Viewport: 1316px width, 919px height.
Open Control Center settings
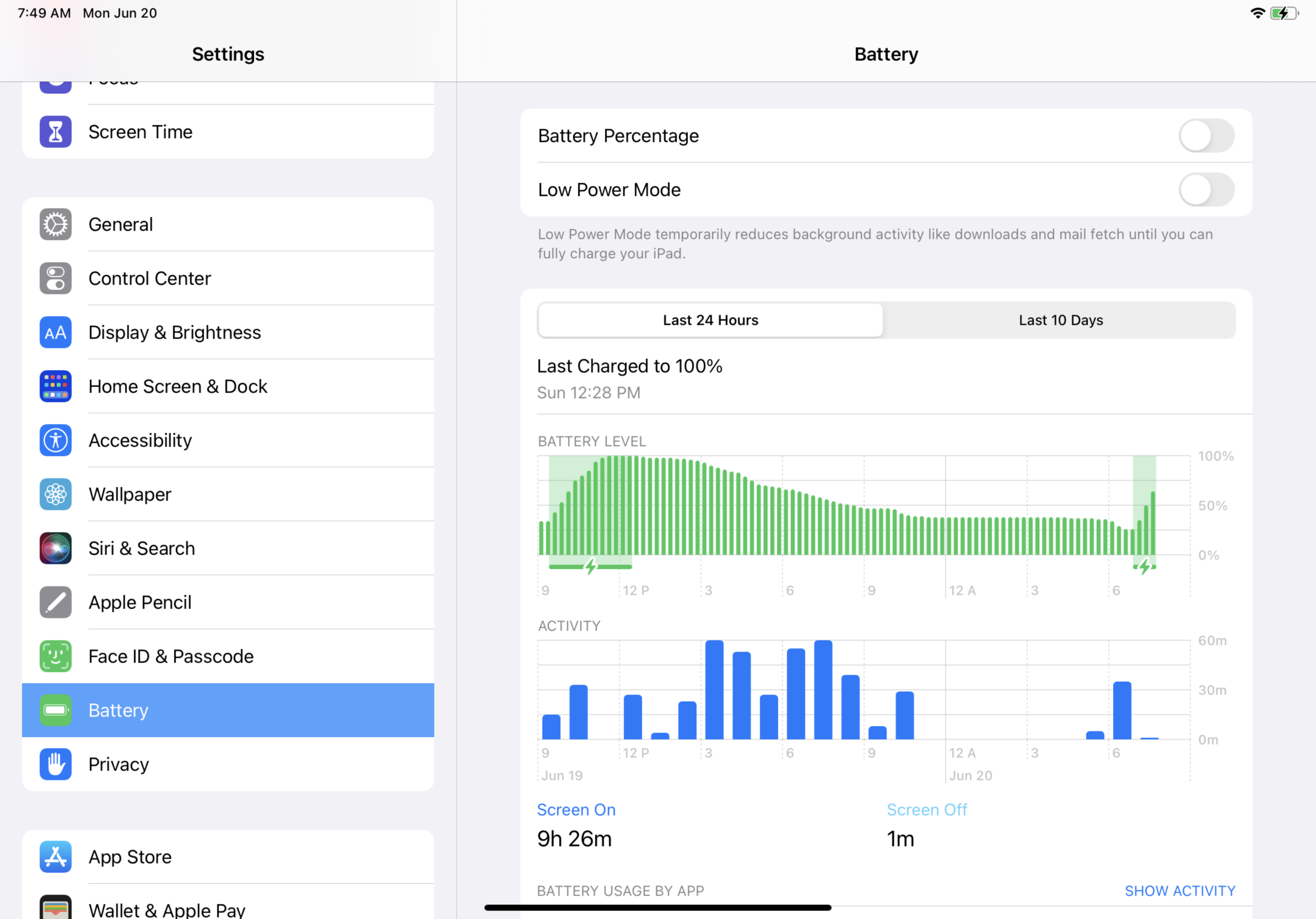(x=228, y=279)
